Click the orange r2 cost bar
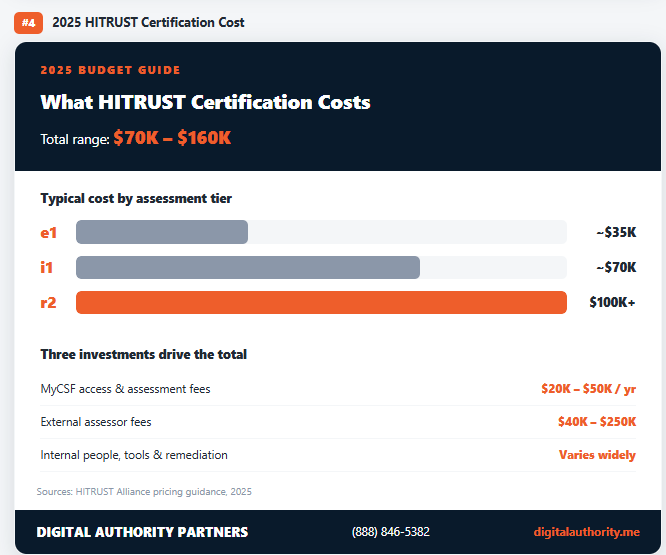Image resolution: width=666 pixels, height=555 pixels. click(321, 302)
